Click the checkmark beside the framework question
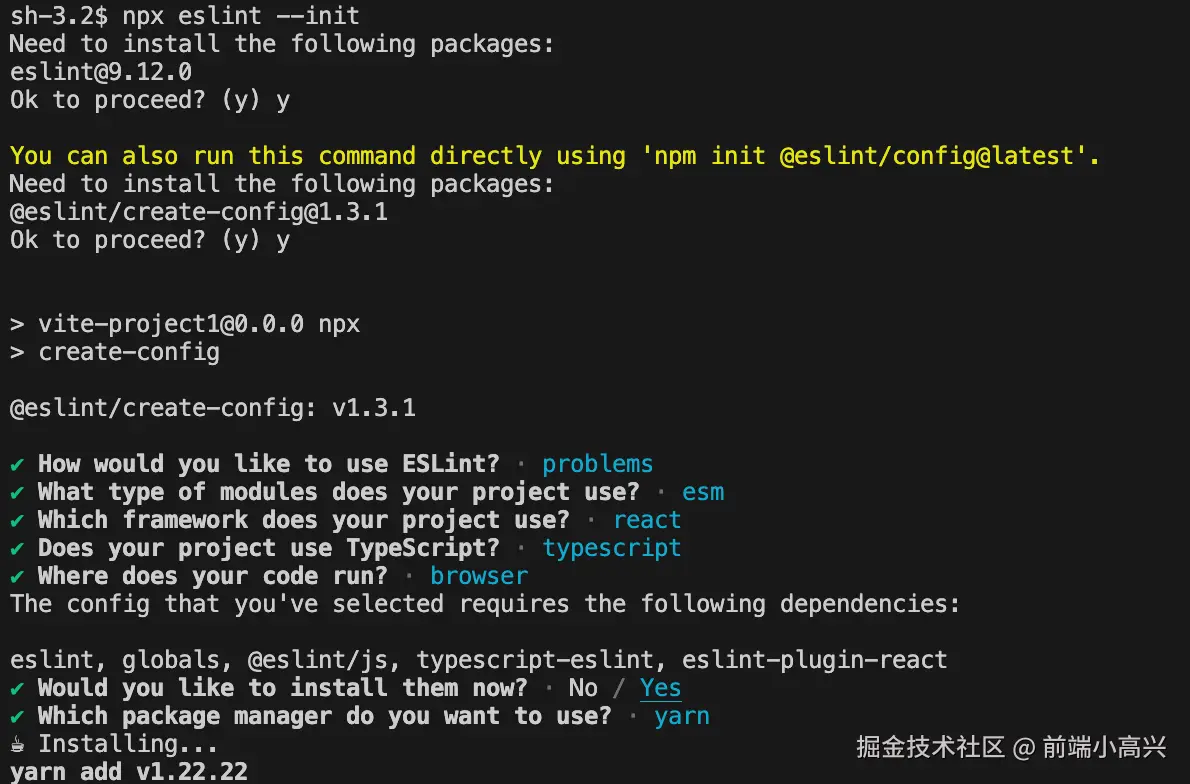1190x784 pixels. click(17, 520)
